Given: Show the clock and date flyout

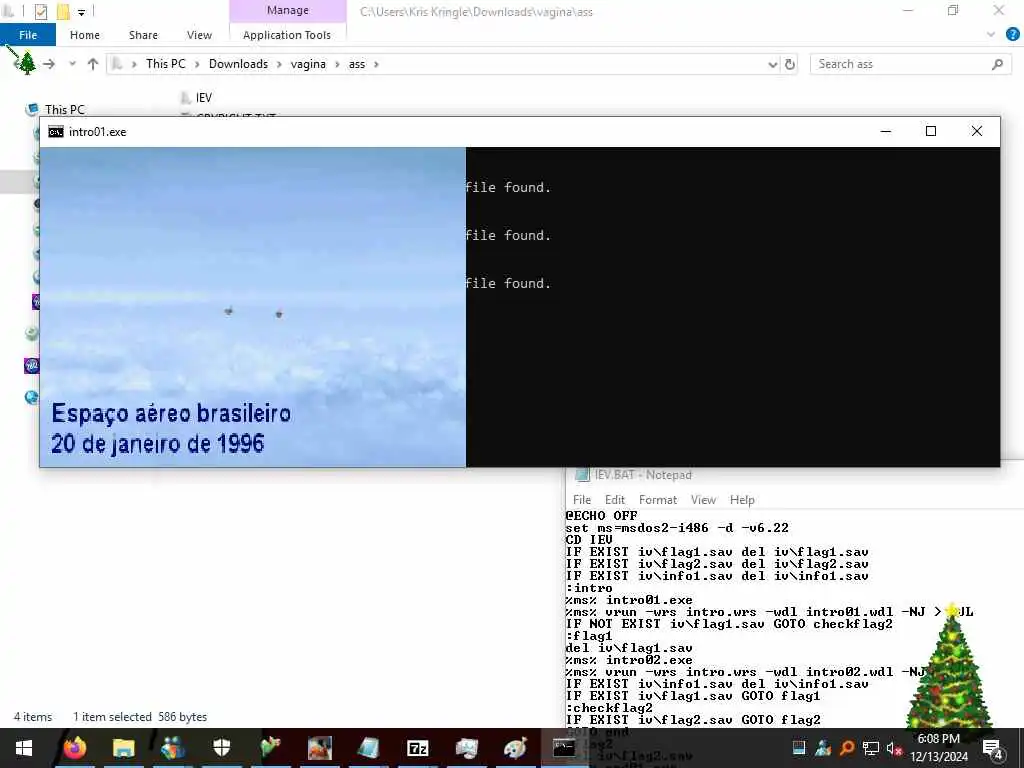Looking at the screenshot, I should (938, 748).
